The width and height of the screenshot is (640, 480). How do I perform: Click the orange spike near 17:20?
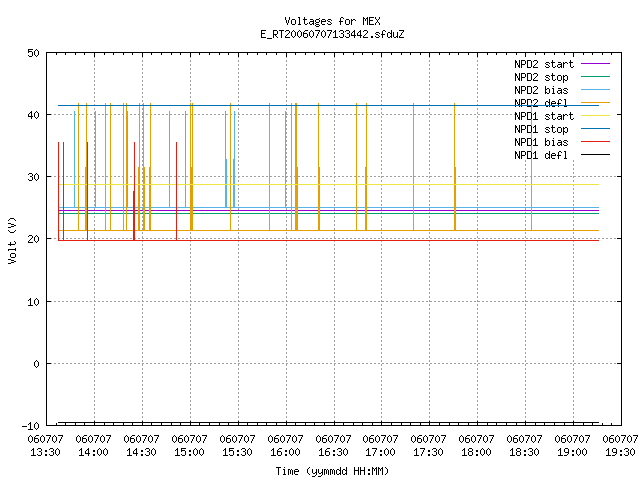(413, 167)
